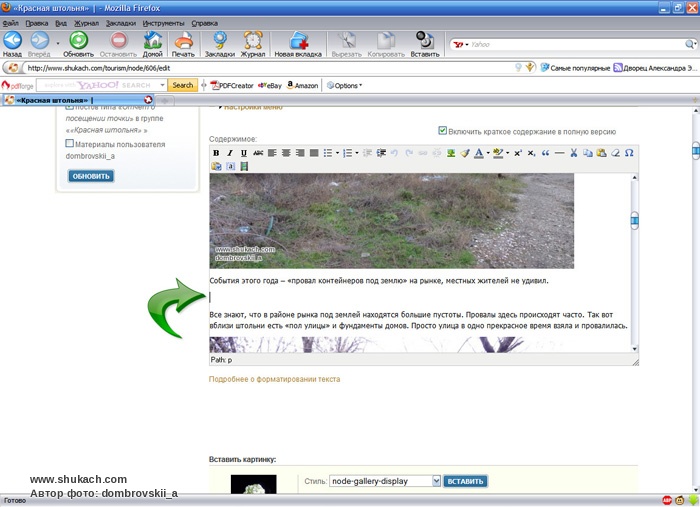Open back history dropdown arrow
The width and height of the screenshot is (700, 507).
[58, 43]
